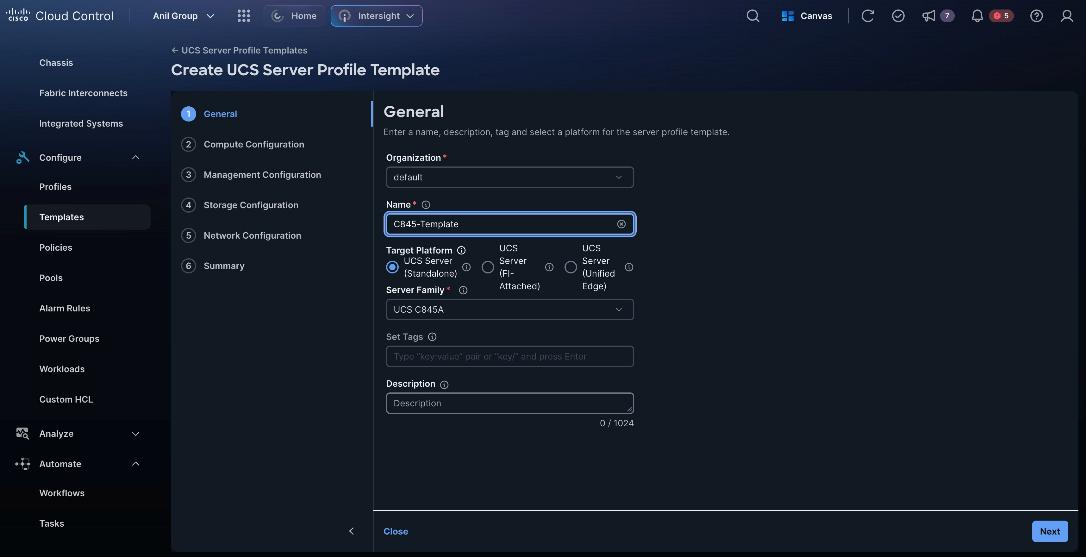Click the Configure wrench icon
This screenshot has width=1086, height=557.
click(x=22, y=157)
